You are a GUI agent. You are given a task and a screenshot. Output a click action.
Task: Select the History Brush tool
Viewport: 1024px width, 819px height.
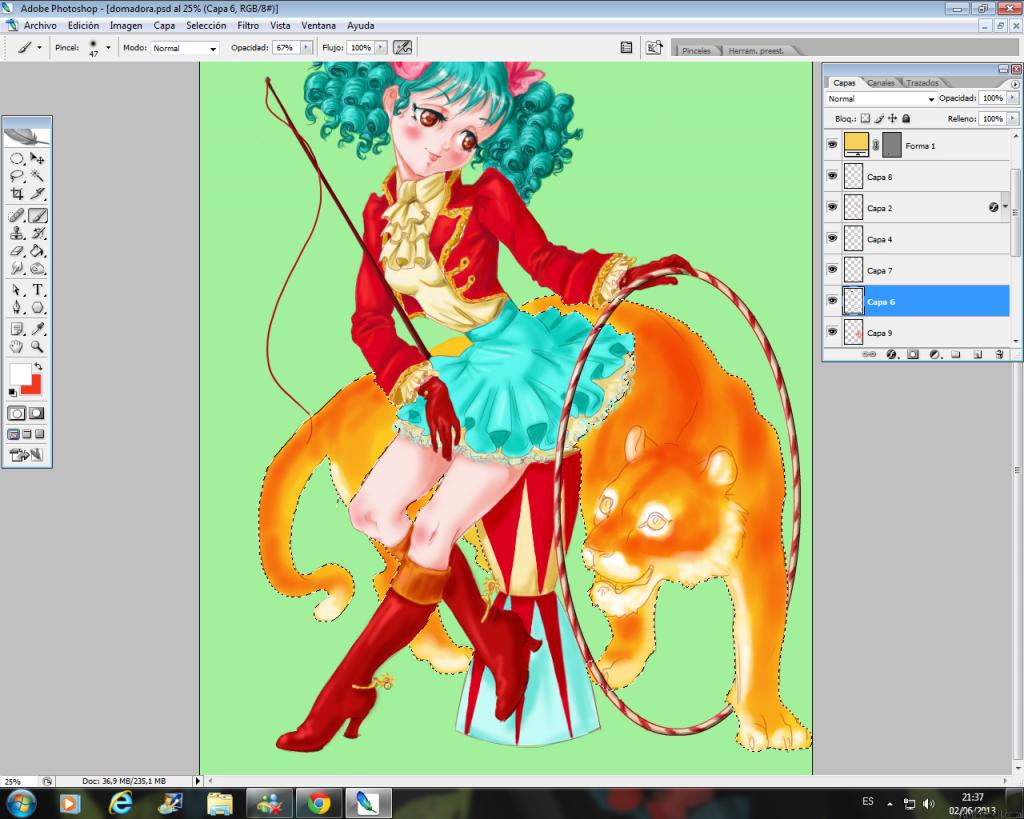click(38, 233)
